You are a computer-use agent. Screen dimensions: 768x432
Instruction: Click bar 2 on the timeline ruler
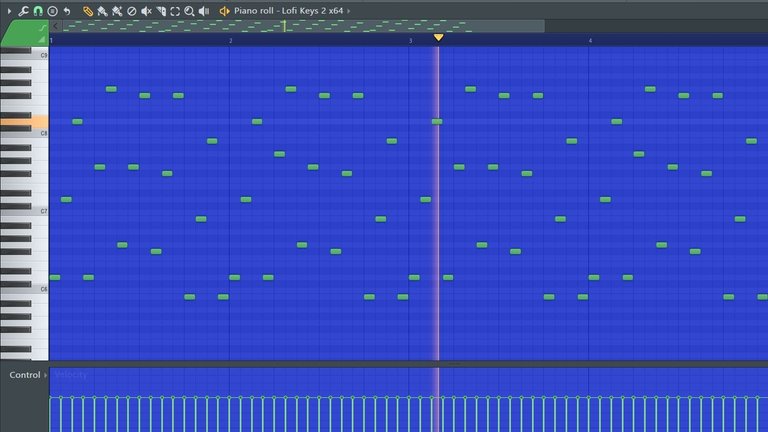pos(230,41)
